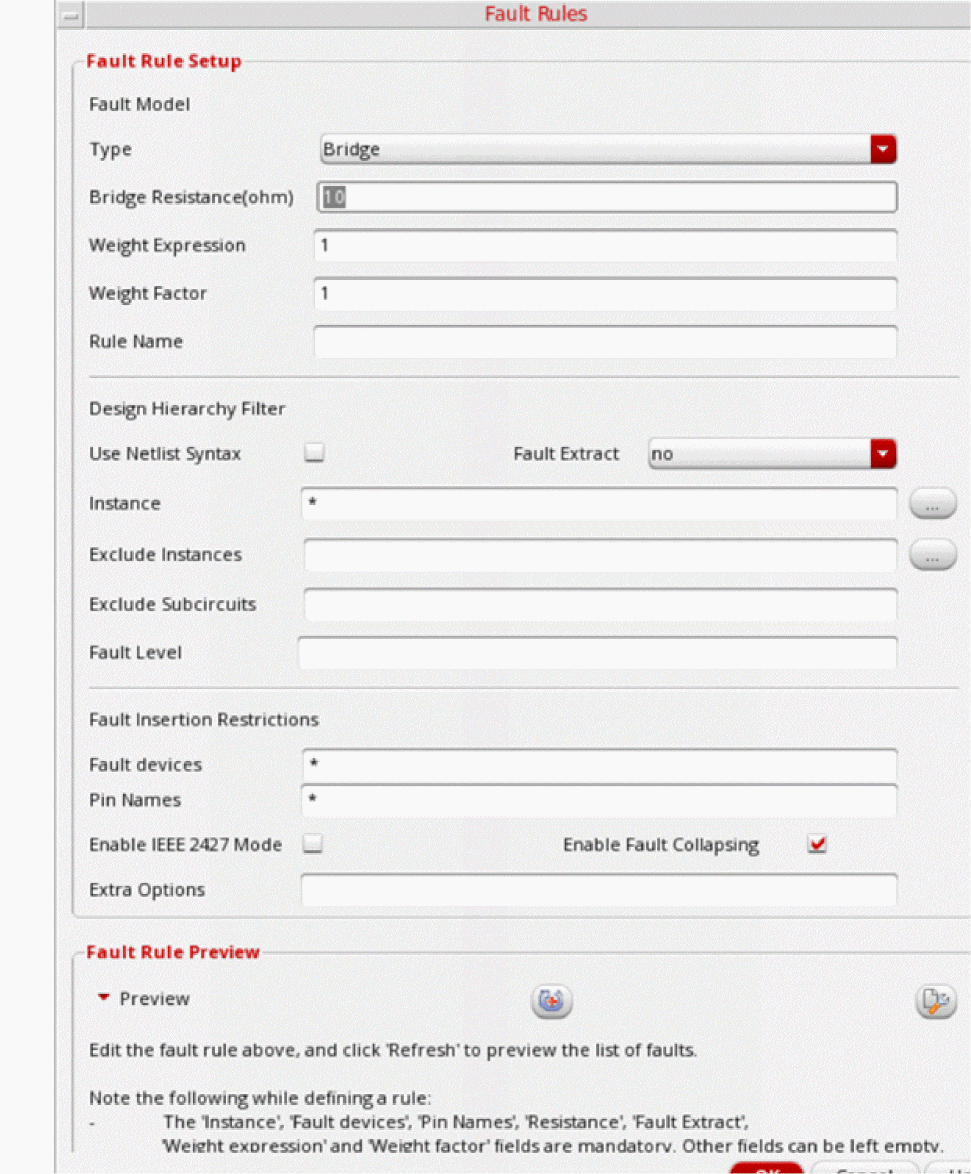Click the Fault Rule Preview heading

173,952
